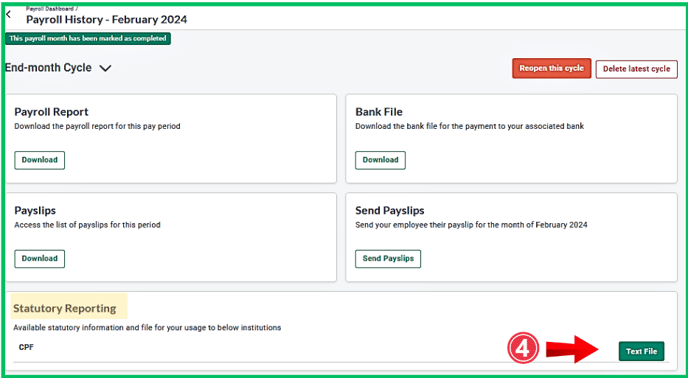The height and width of the screenshot is (378, 688).
Task: Click the red circled number 4 marker
Action: click(523, 349)
